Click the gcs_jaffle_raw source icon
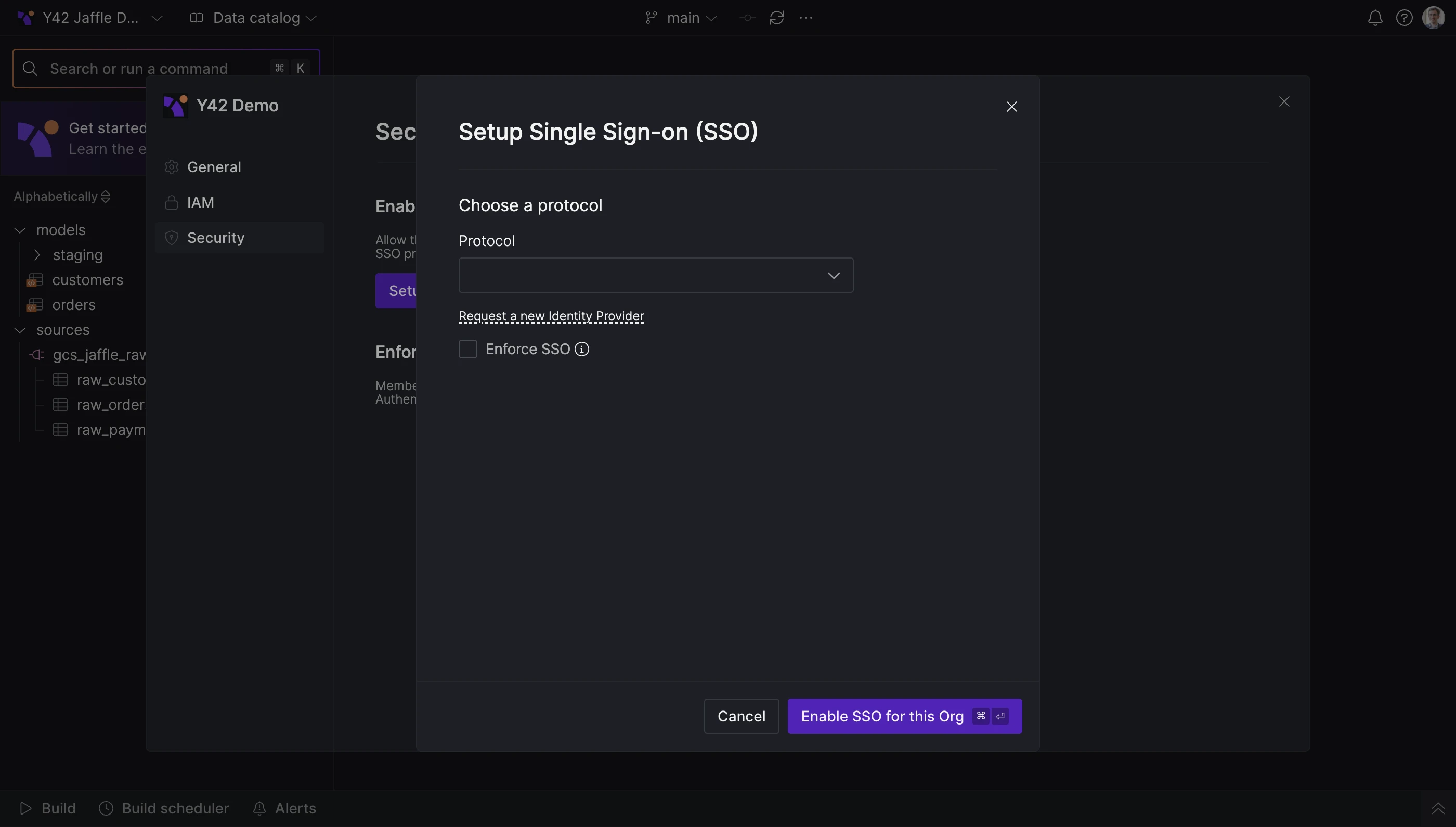The height and width of the screenshot is (827, 1456). point(37,355)
